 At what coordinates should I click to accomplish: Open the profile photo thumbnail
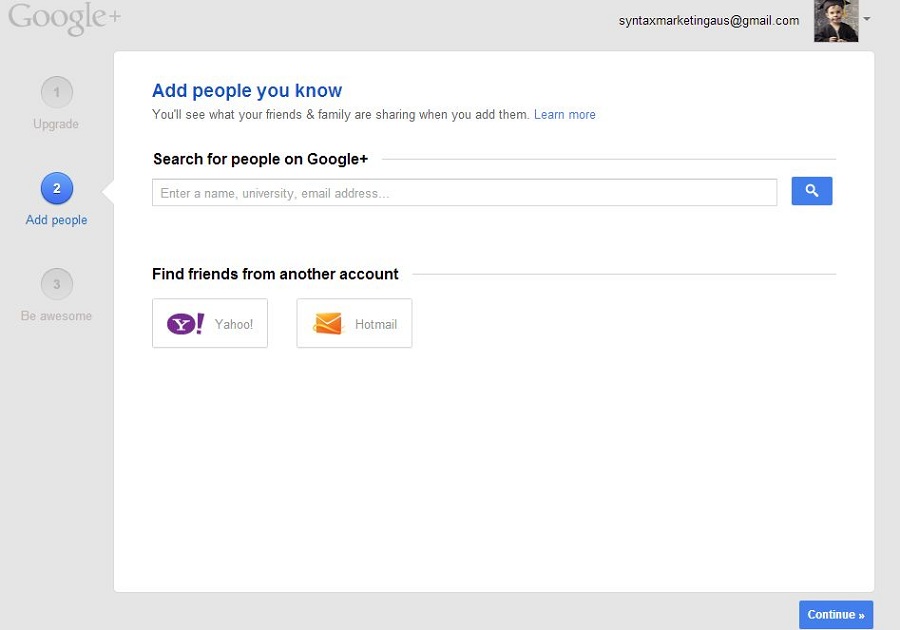[836, 21]
